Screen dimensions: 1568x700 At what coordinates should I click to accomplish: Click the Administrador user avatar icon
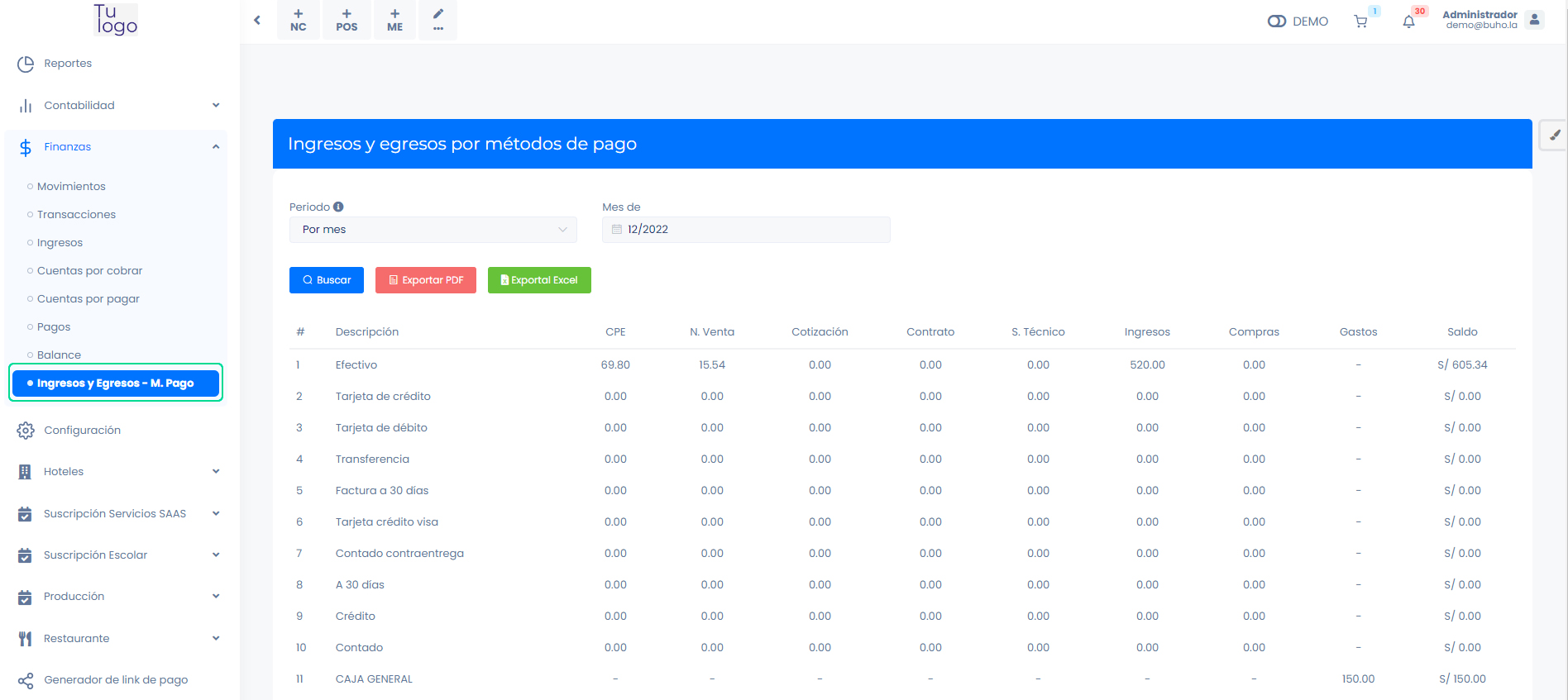click(1534, 20)
